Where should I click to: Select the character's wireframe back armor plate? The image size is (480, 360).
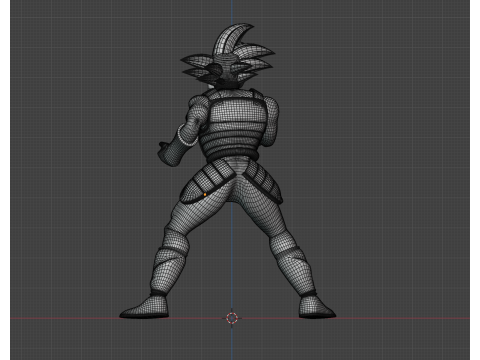[234, 127]
